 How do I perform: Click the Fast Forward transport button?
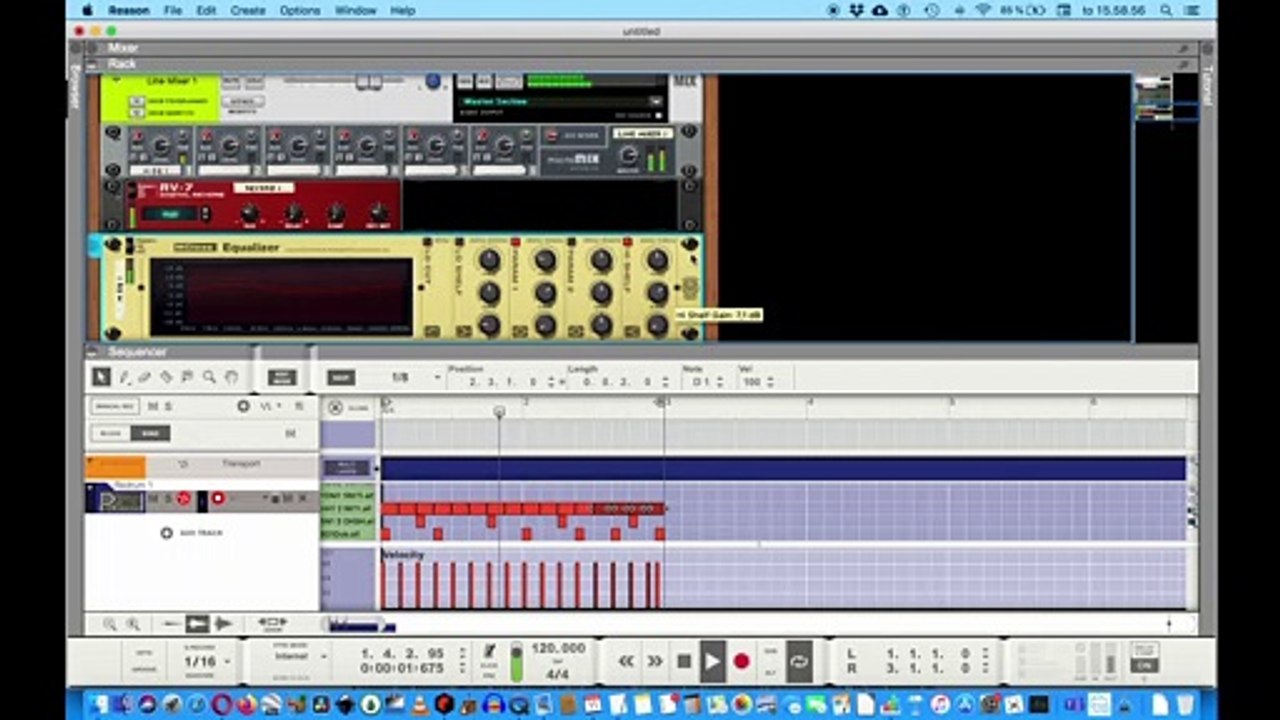(x=655, y=661)
